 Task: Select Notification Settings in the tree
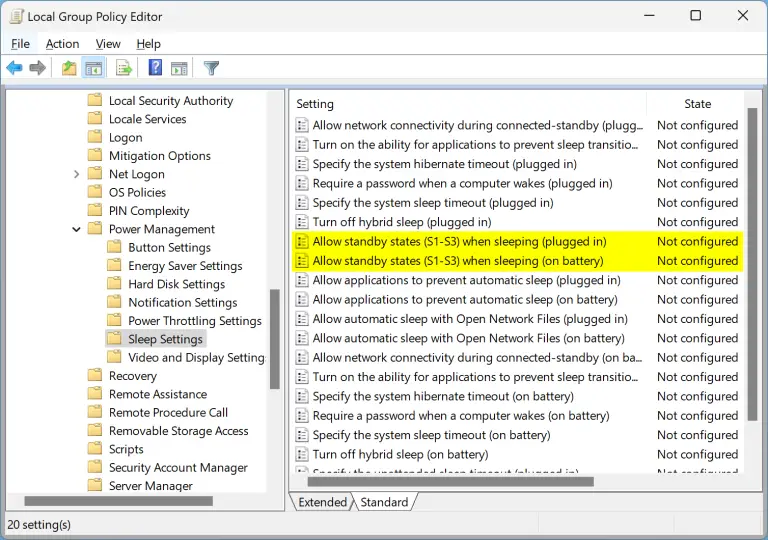tap(183, 302)
